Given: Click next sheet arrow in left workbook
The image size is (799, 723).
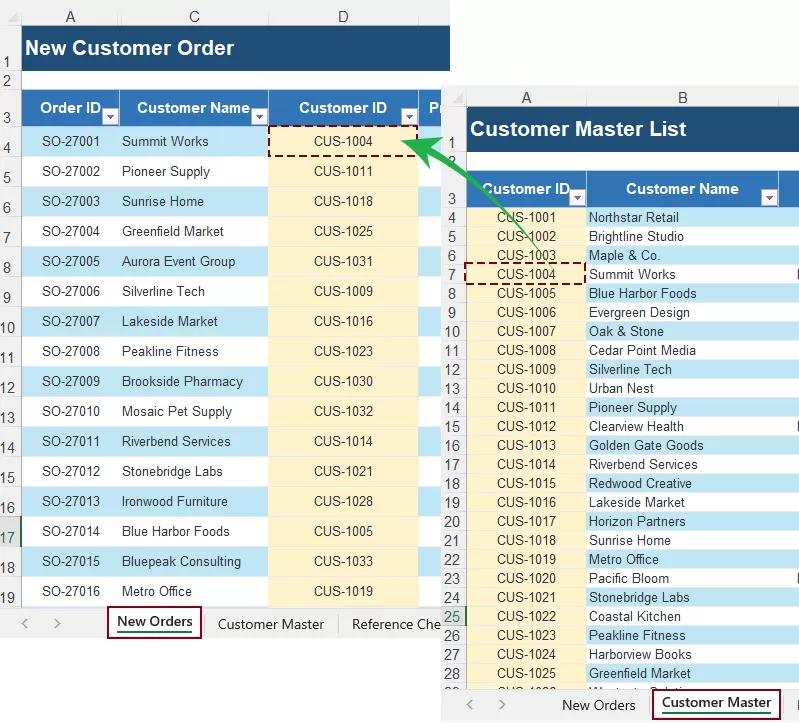Looking at the screenshot, I should (57, 623).
